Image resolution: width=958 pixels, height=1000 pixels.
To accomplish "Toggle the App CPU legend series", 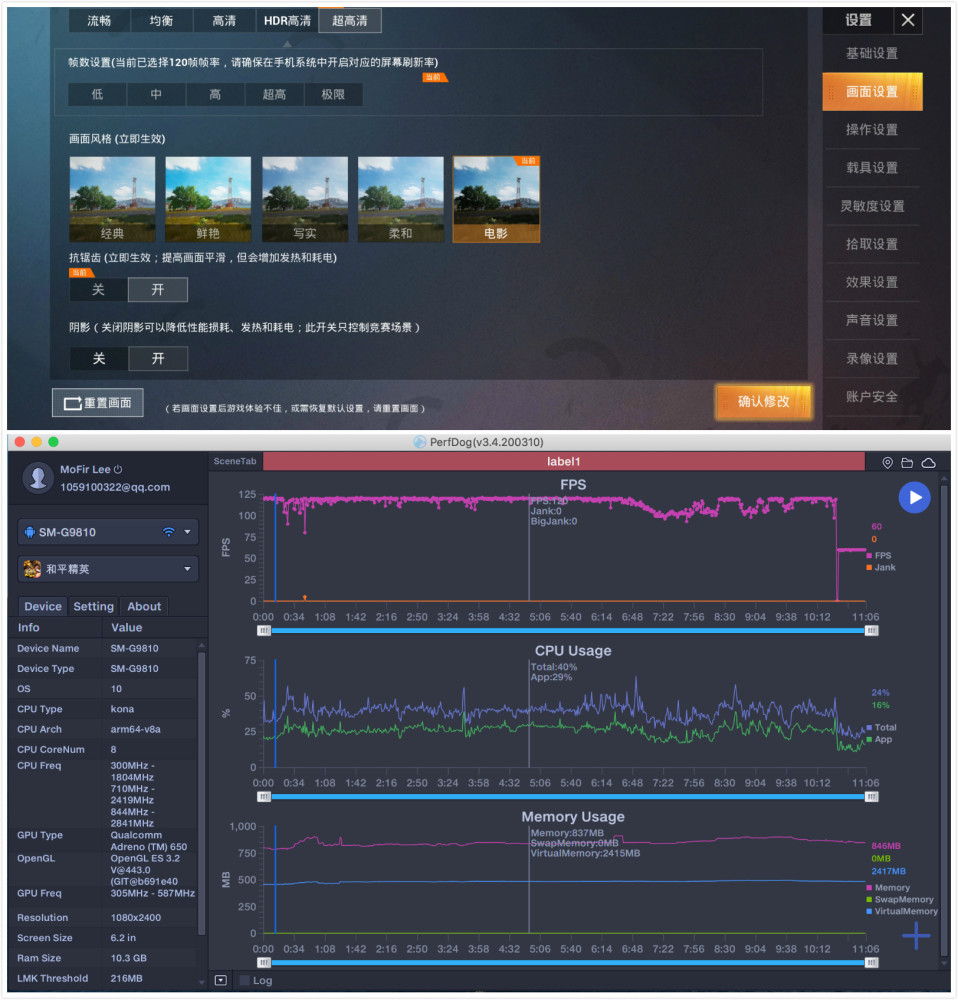I will pos(879,739).
